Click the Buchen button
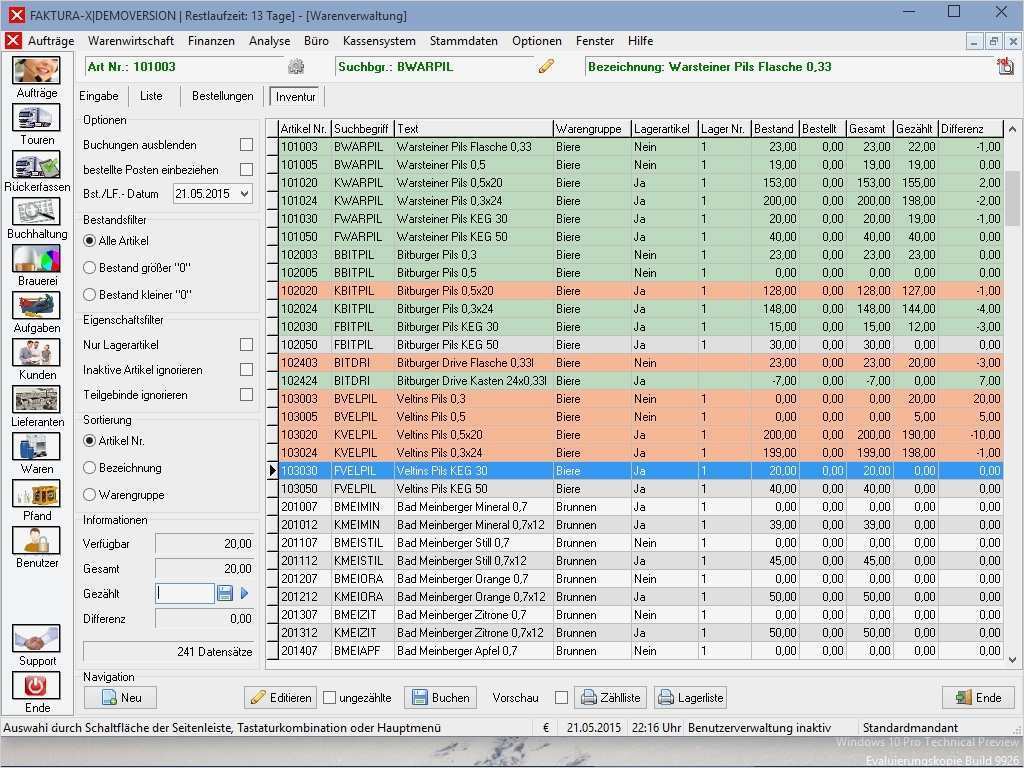The image size is (1024, 768). [440, 697]
